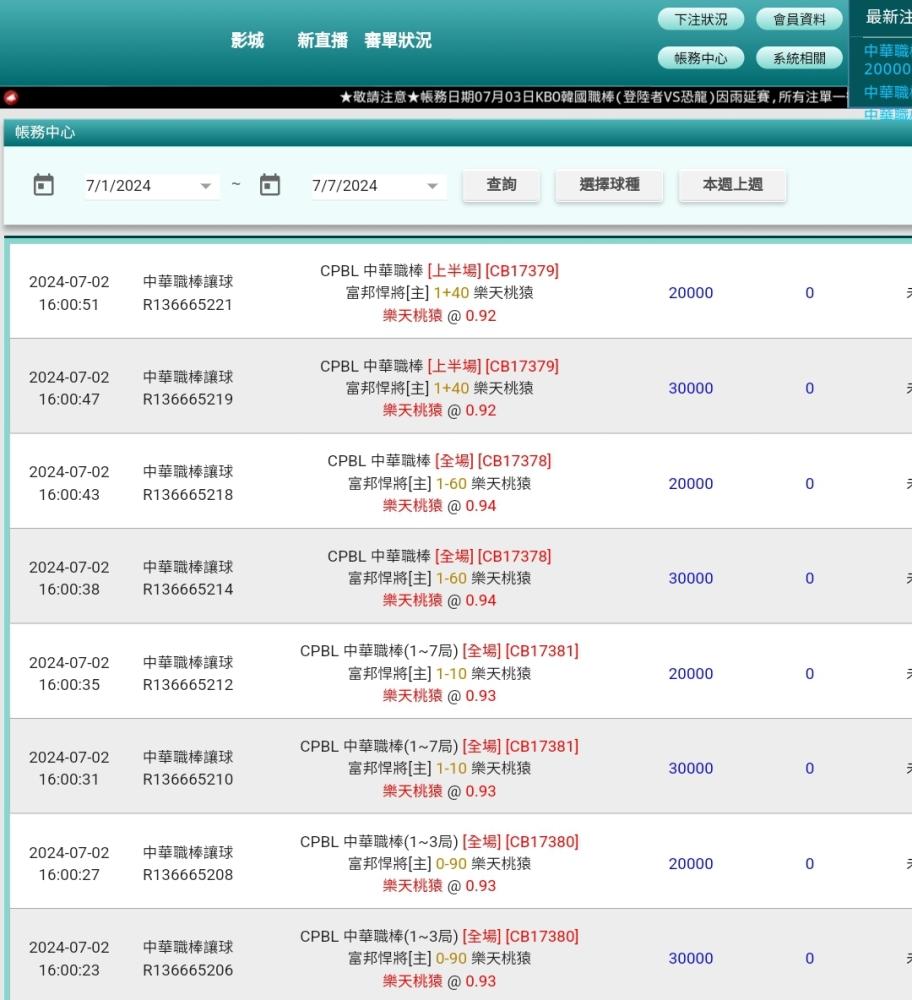Click 樂天桃猿 @ 0.94 in row R136665218
Screen dimensions: 912x1000
click(439, 506)
